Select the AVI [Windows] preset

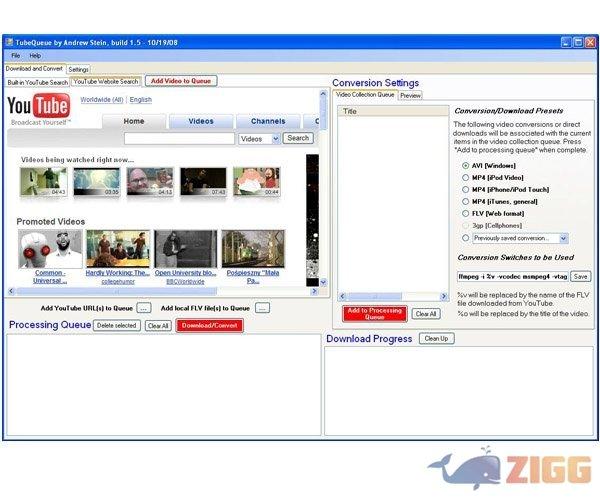click(x=465, y=165)
